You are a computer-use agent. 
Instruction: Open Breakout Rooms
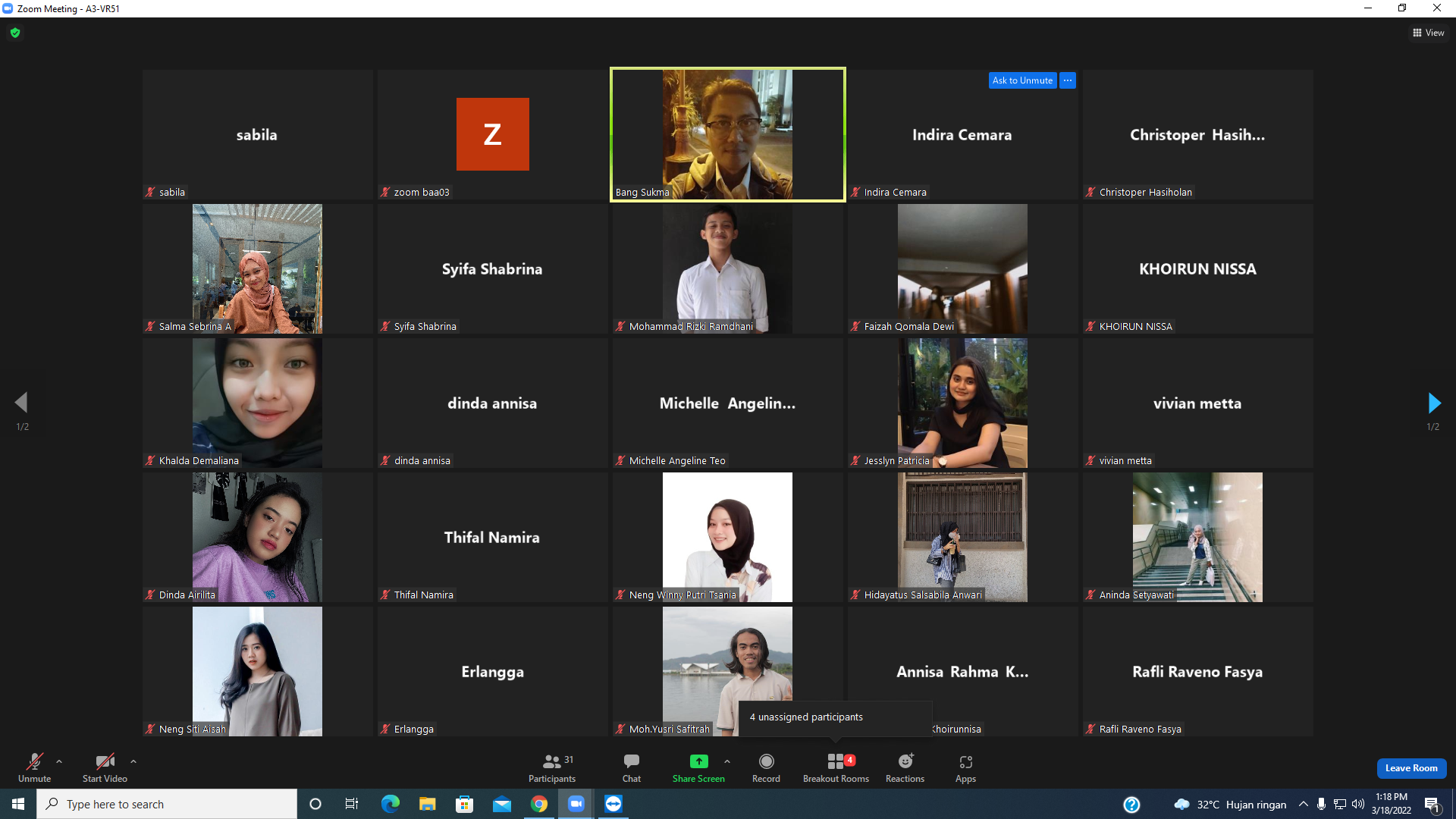[x=836, y=767]
